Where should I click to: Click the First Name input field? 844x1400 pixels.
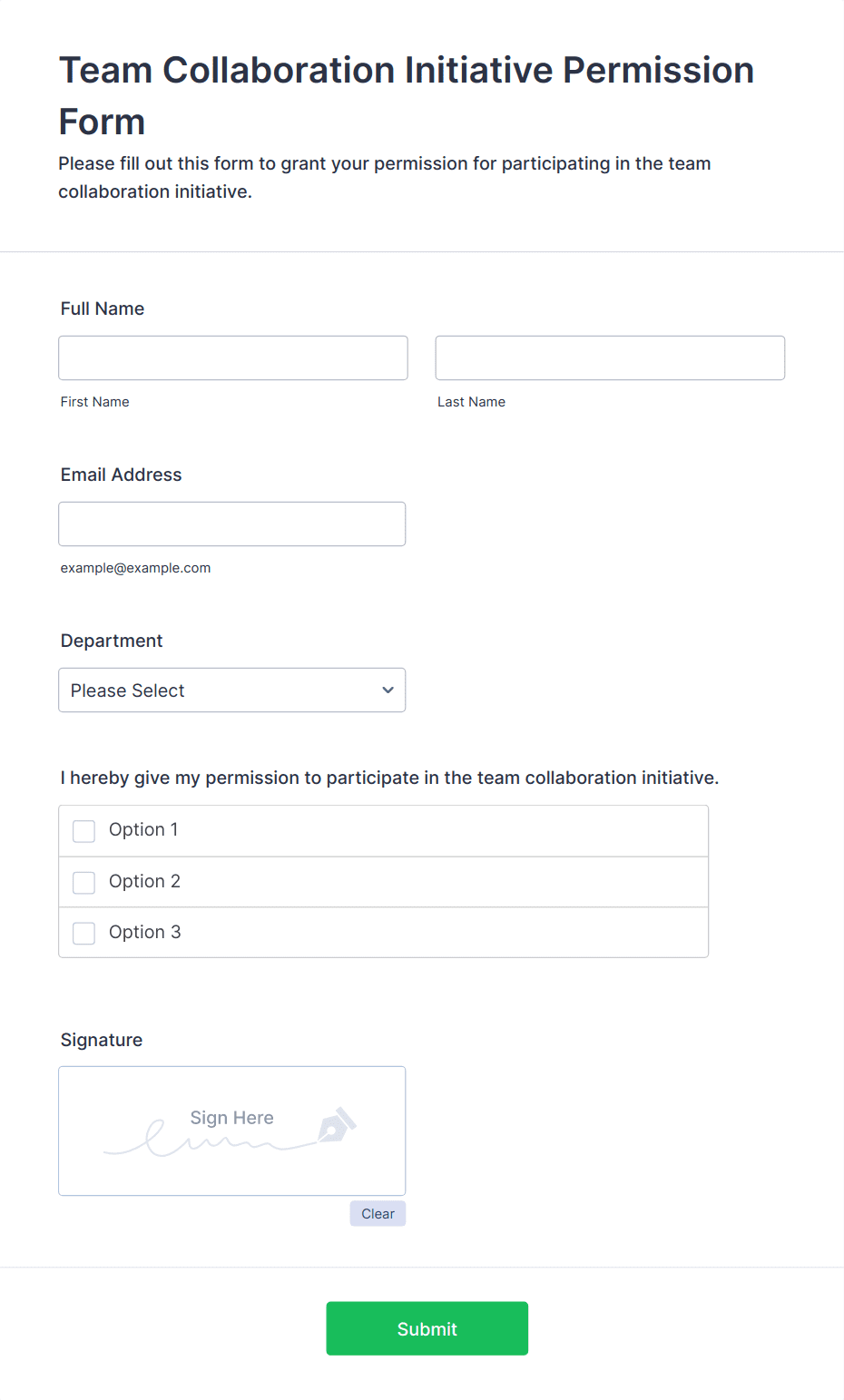[233, 358]
